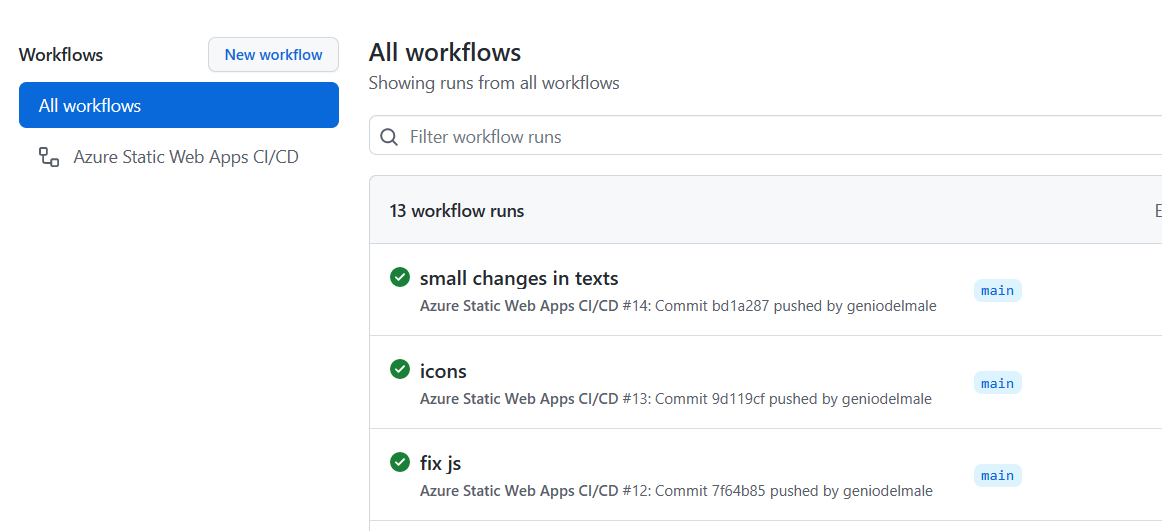
Task: Click the green success check for fix js run
Action: click(400, 462)
